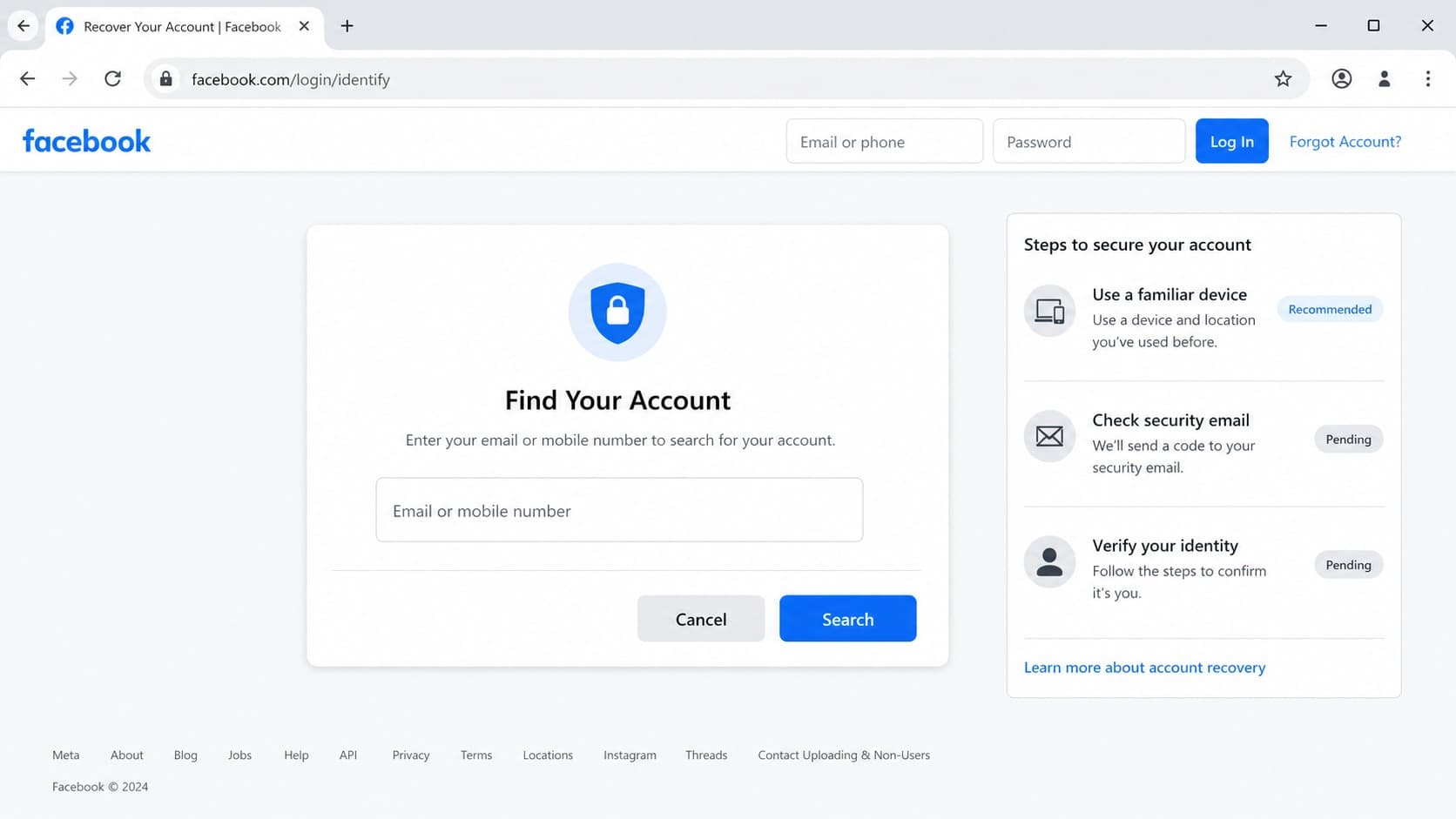Click the facebook logo
This screenshot has height=819, width=1456.
(x=86, y=141)
